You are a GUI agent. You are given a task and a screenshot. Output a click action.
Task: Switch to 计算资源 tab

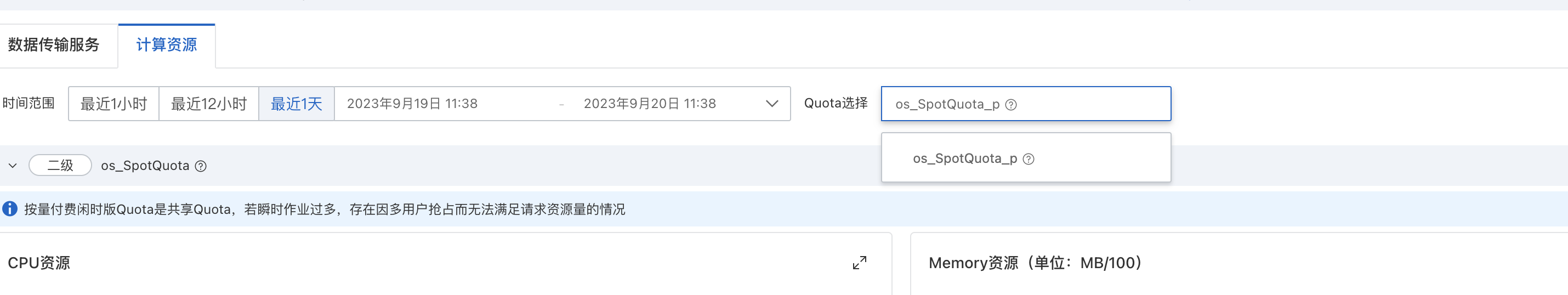tap(166, 45)
